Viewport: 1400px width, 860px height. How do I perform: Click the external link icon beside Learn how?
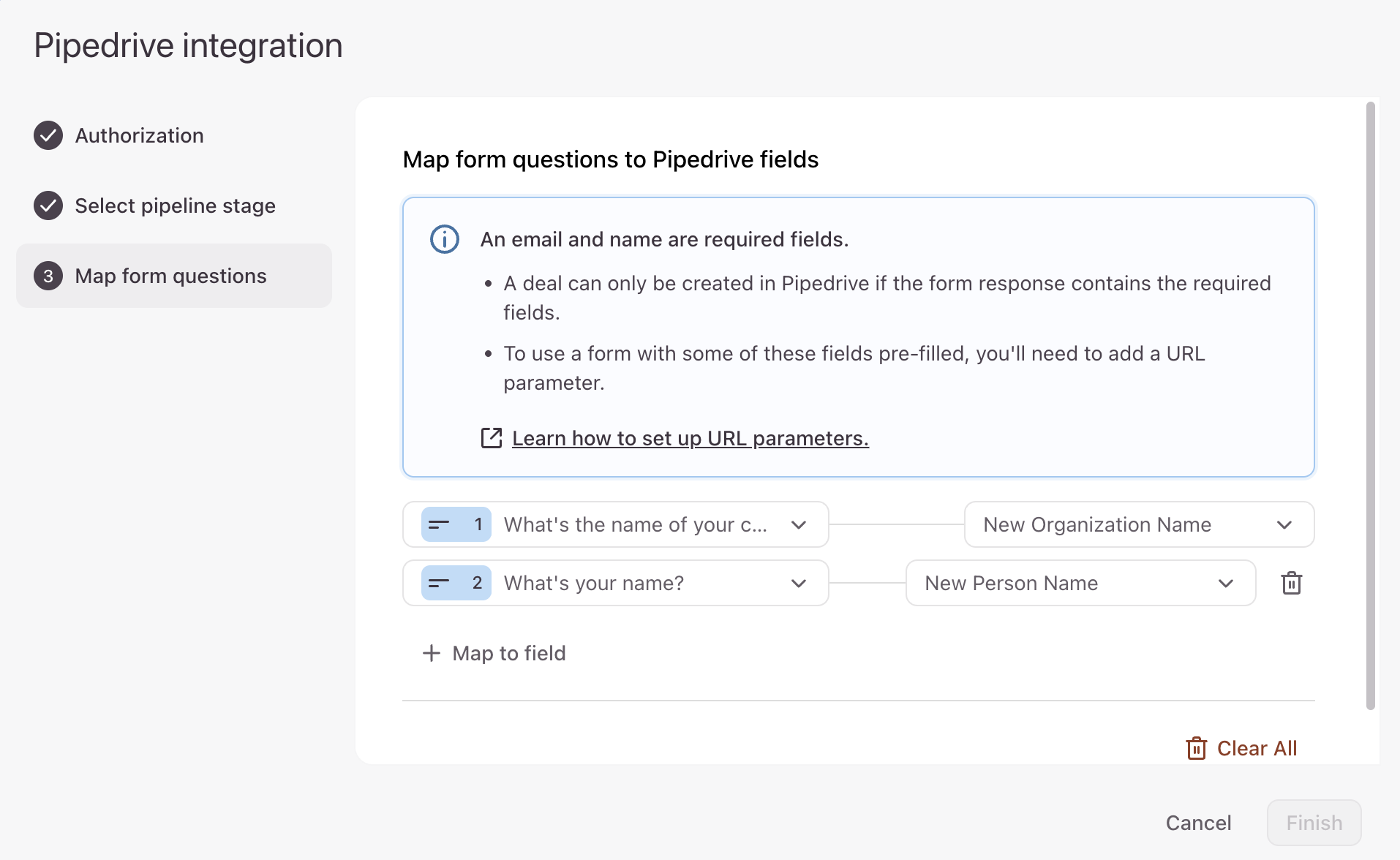(492, 438)
